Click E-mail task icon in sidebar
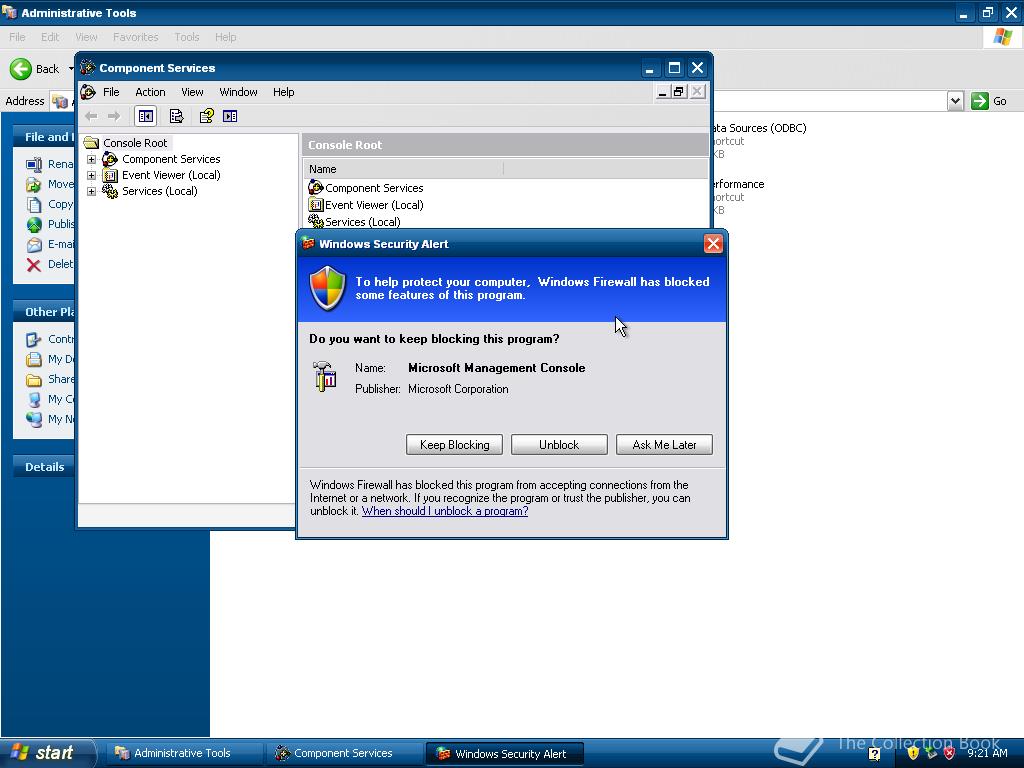Viewport: 1024px width, 768px height. 34,245
